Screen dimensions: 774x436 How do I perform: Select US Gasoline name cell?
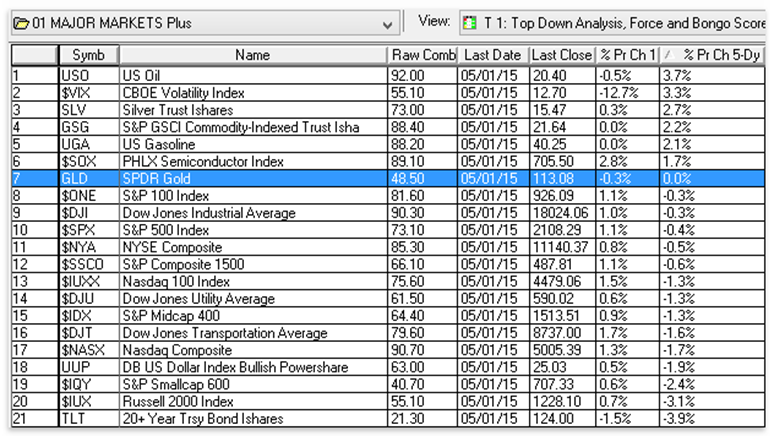click(x=253, y=144)
